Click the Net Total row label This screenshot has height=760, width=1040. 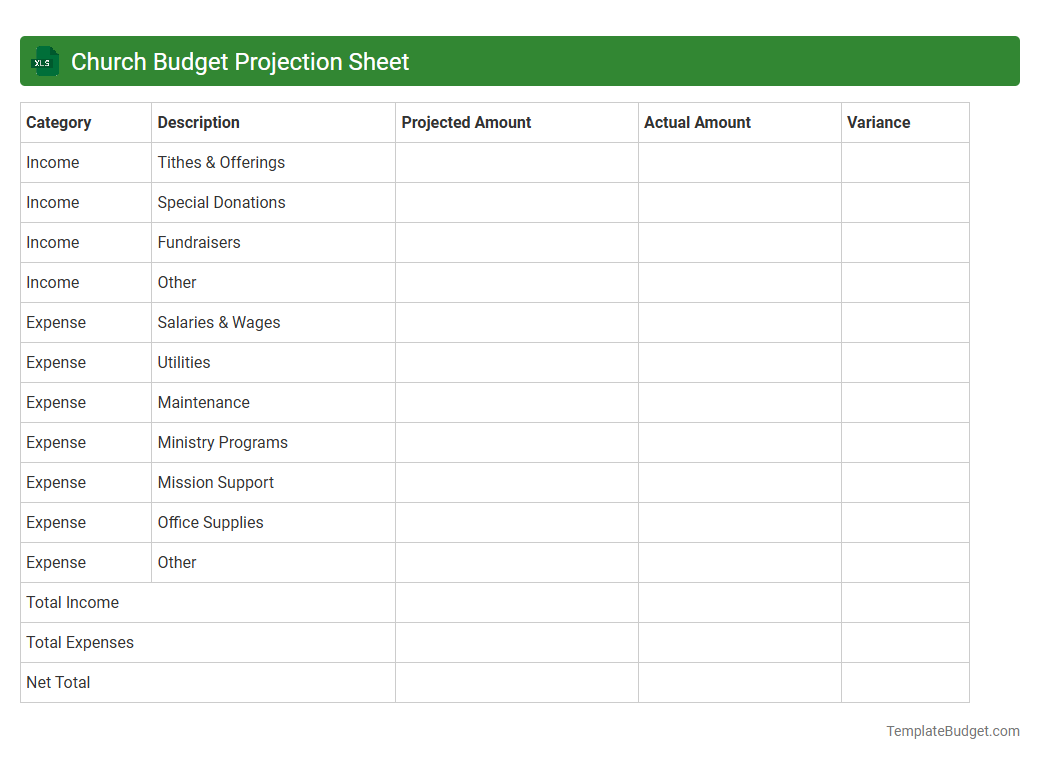click(x=57, y=682)
